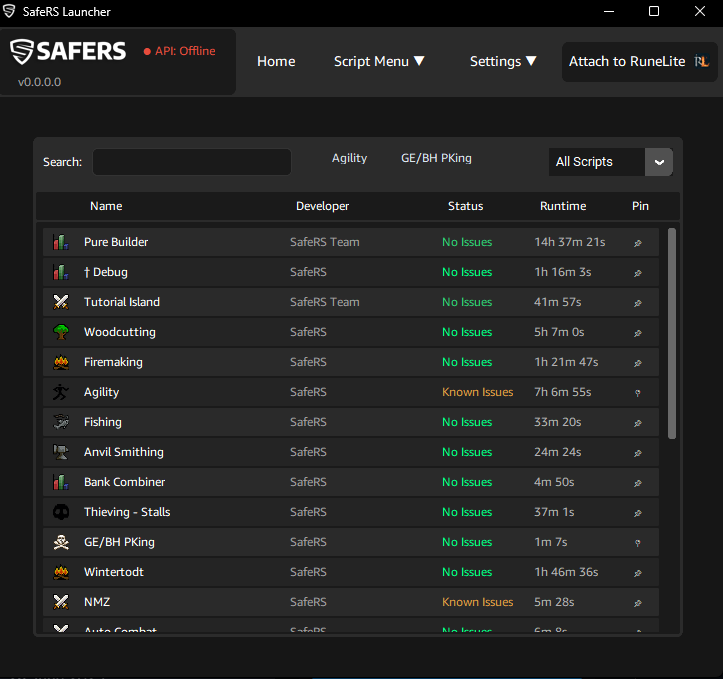This screenshot has height=679, width=723.
Task: Click Known Issues status for NMZ
Action: pos(478,602)
